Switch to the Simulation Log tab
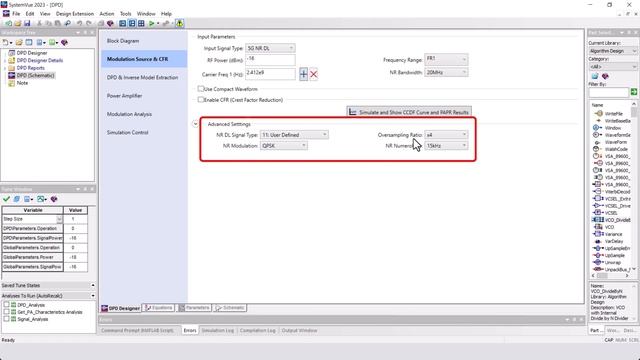The image size is (640, 360). tap(218, 330)
